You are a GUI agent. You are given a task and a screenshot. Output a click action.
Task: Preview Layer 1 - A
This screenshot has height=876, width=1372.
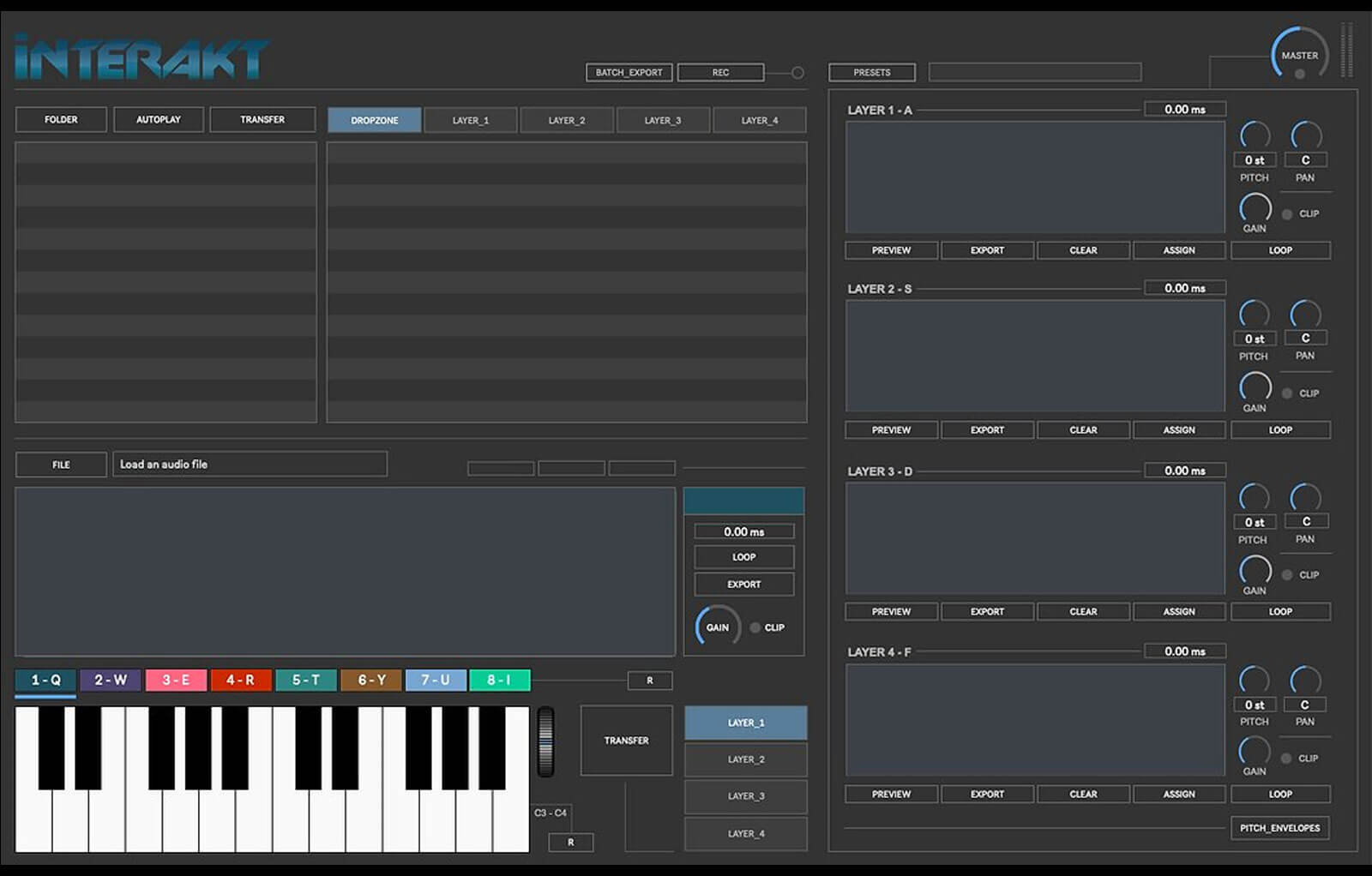(891, 250)
